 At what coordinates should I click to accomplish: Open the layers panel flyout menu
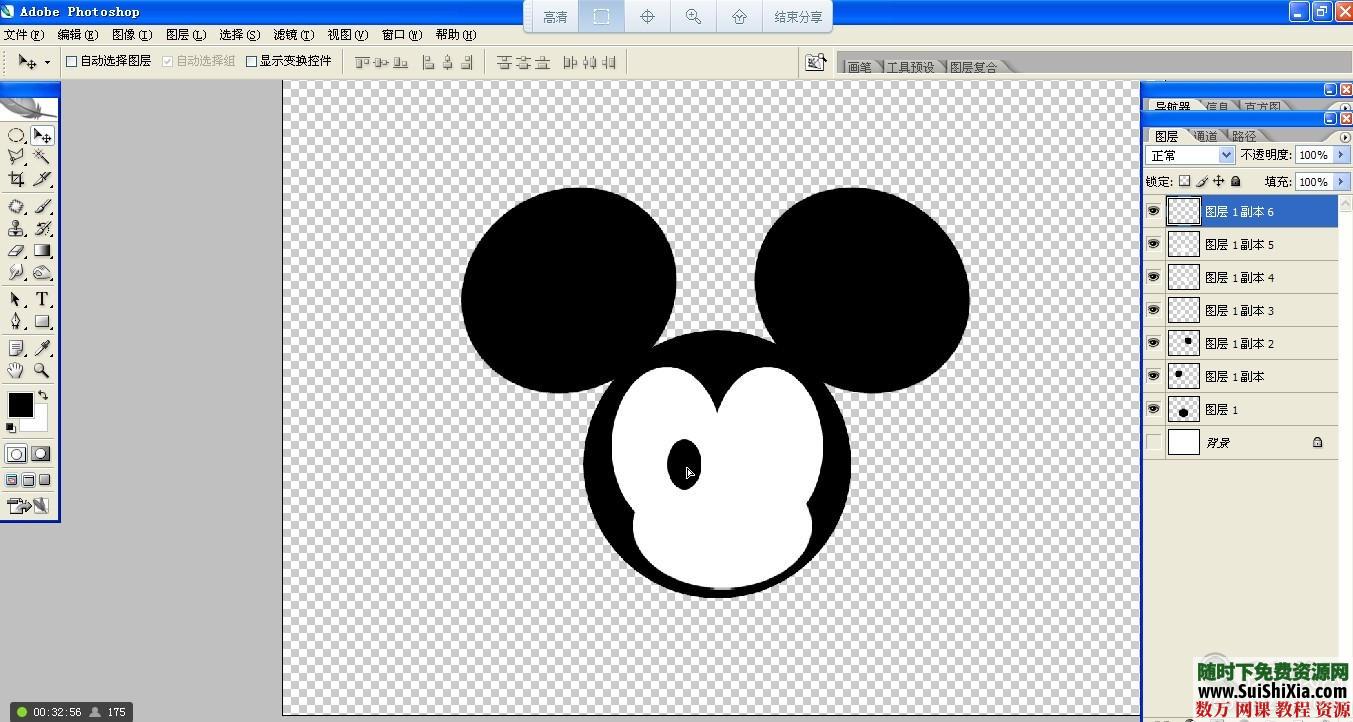[x=1344, y=136]
